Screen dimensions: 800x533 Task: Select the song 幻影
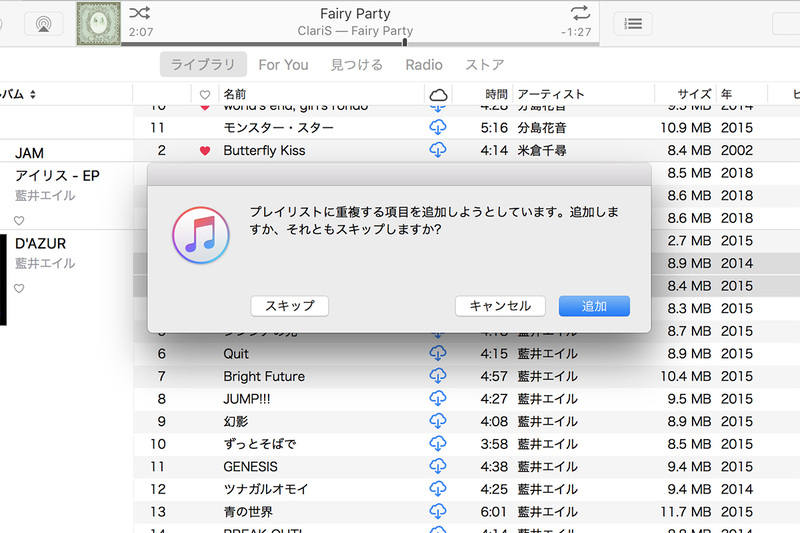pos(236,421)
